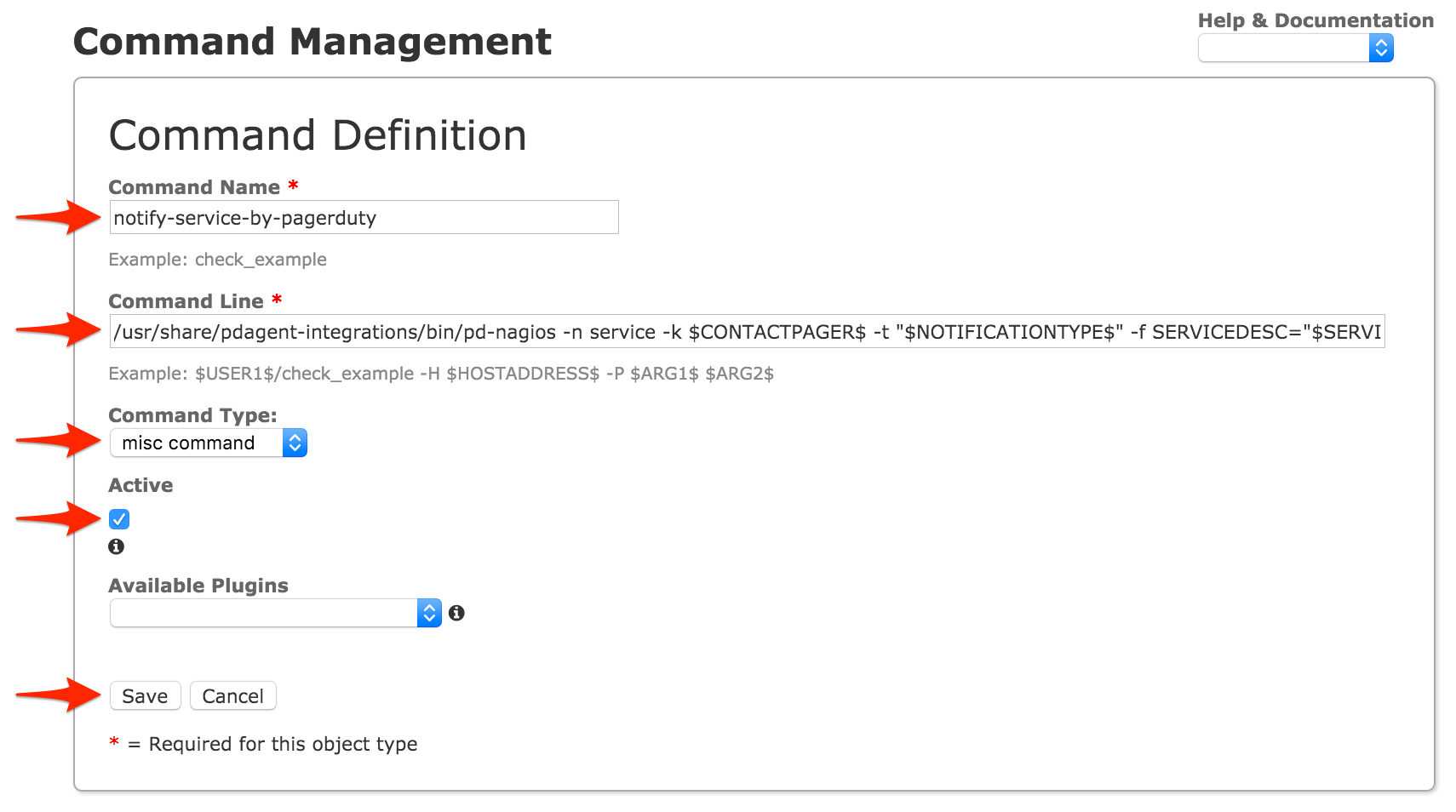This screenshot has width=1456, height=812.
Task: Click the red arrow beside the Command Line field
Action: tap(60, 329)
